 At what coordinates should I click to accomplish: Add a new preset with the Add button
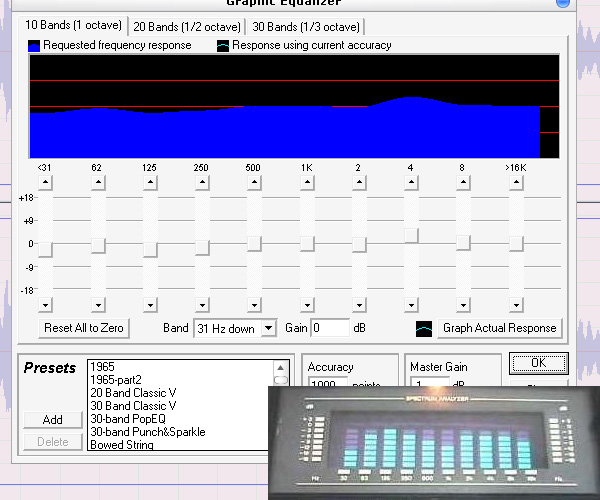pos(53,420)
